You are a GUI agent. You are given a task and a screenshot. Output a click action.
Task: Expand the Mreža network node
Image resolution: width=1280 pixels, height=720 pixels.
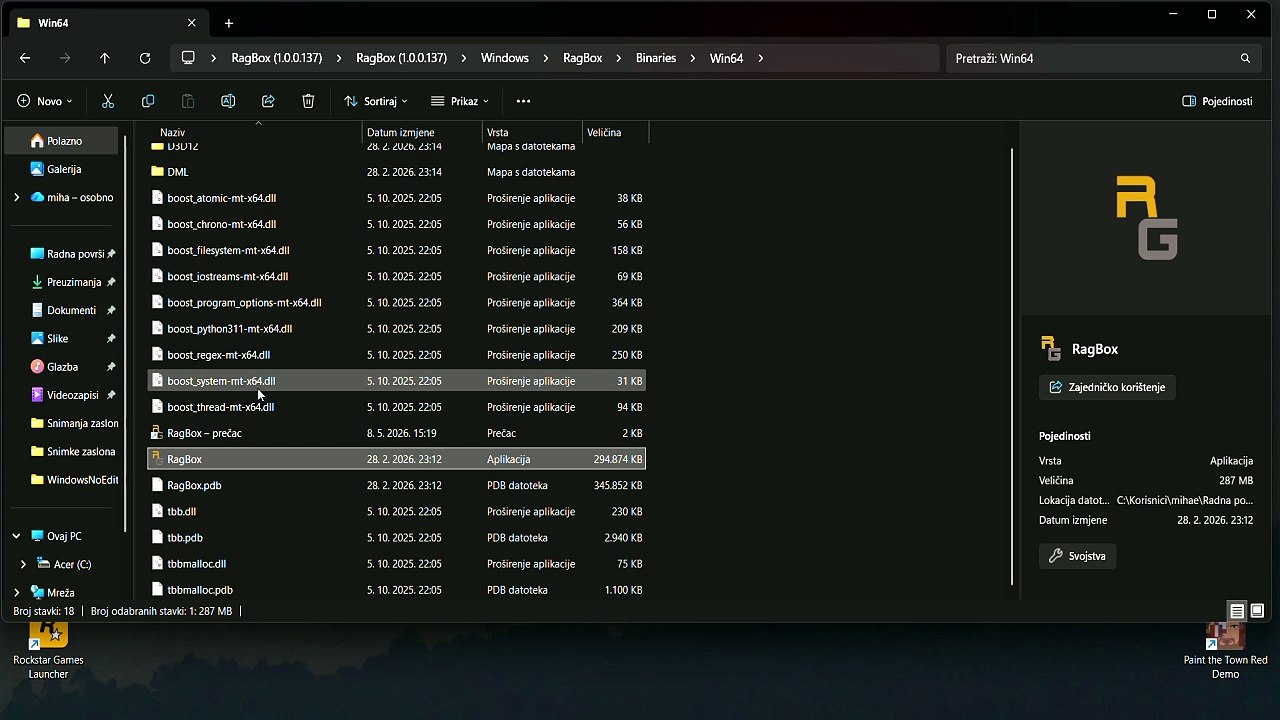[16, 592]
